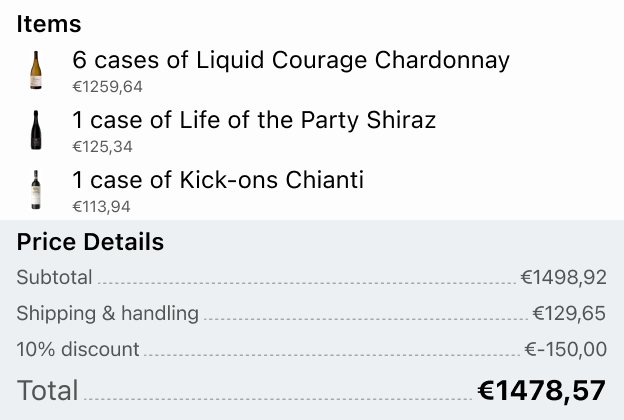Screen dimensions: 624x420
Task: Click the Price Details heading
Action: [x=90, y=241]
